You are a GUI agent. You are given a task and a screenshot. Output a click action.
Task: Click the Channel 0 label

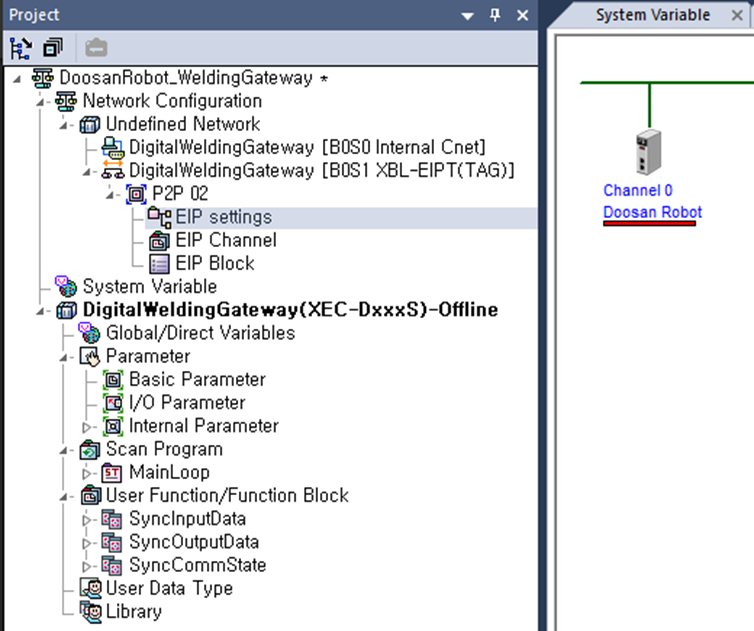tap(638, 190)
